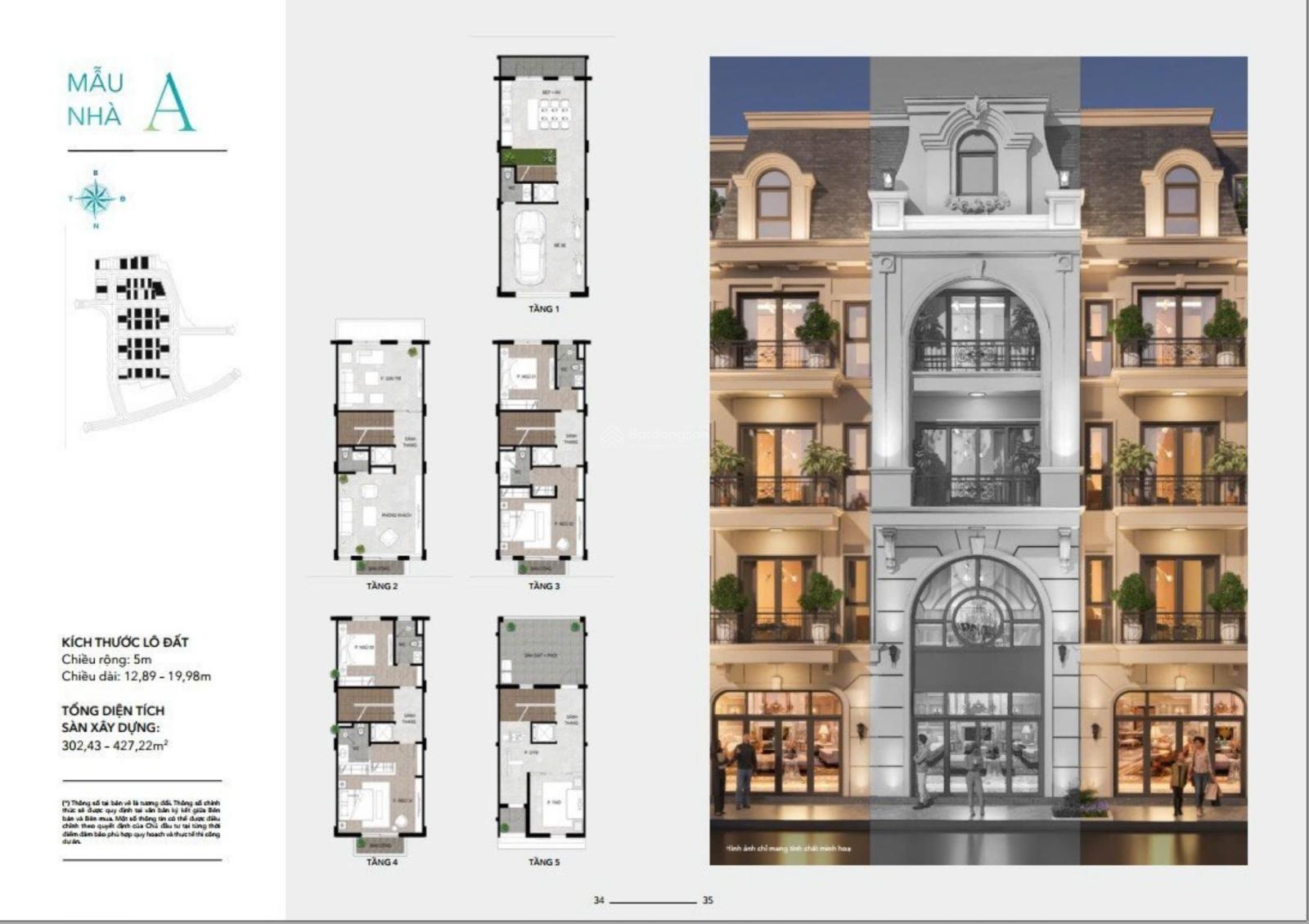
Task: Click page number 34
Action: [x=599, y=900]
